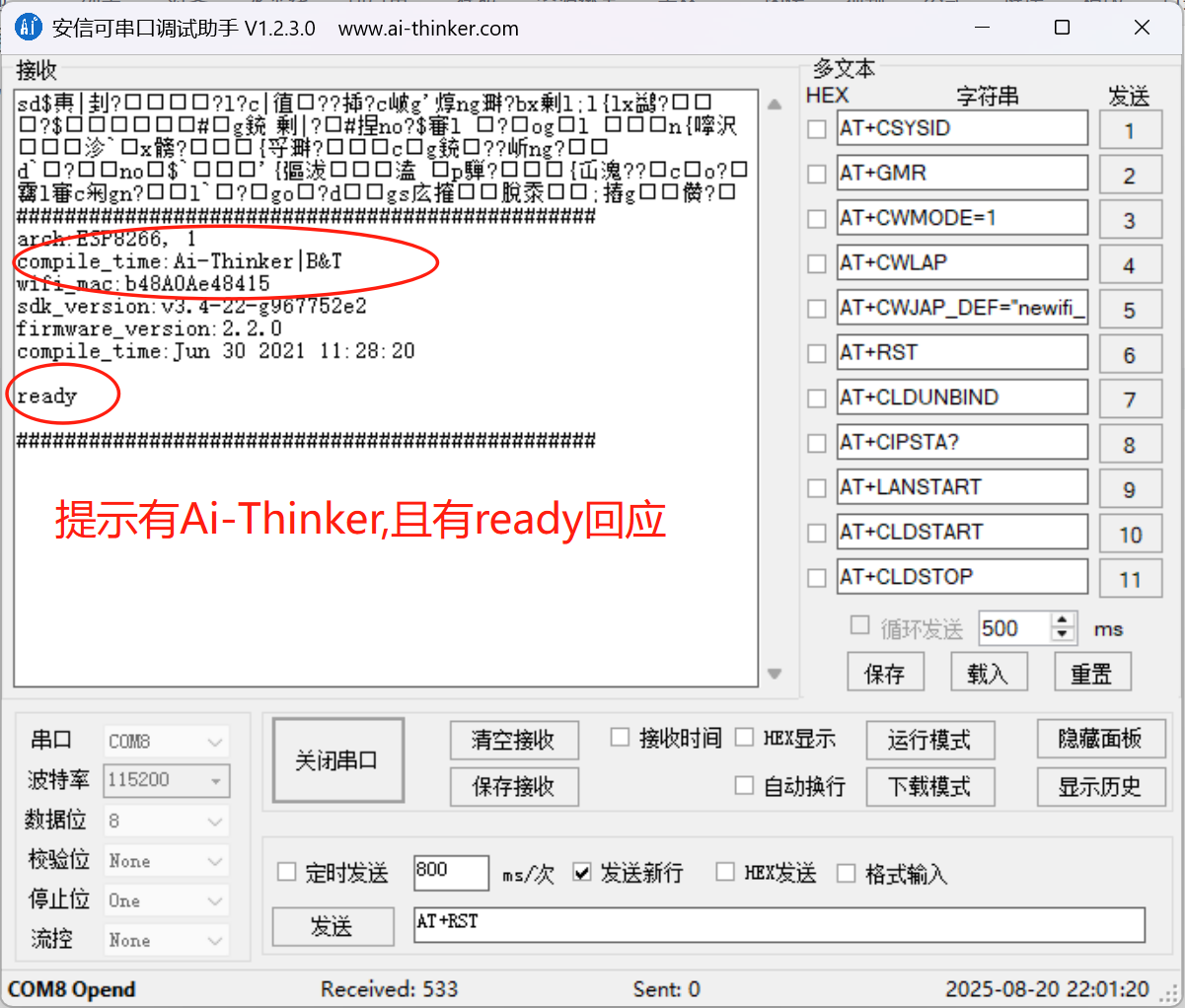Viewport: 1185px width, 1008px height.
Task: Click the AT+RST send text field
Action: pos(779,924)
